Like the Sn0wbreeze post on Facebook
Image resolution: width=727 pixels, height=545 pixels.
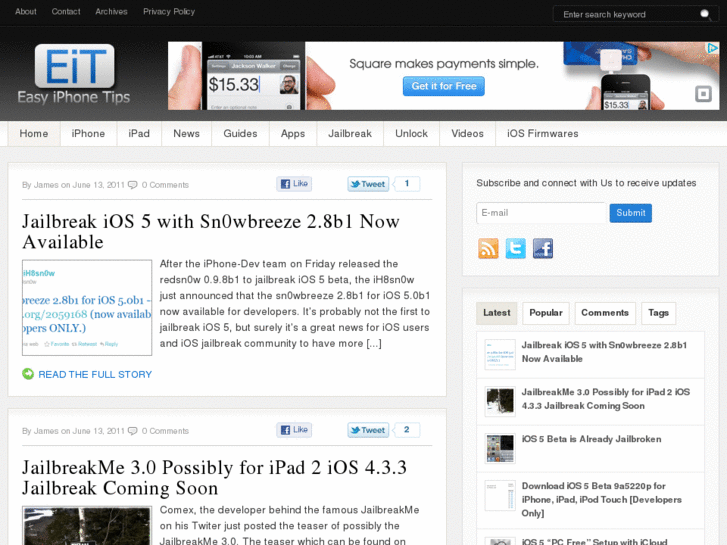coord(294,184)
